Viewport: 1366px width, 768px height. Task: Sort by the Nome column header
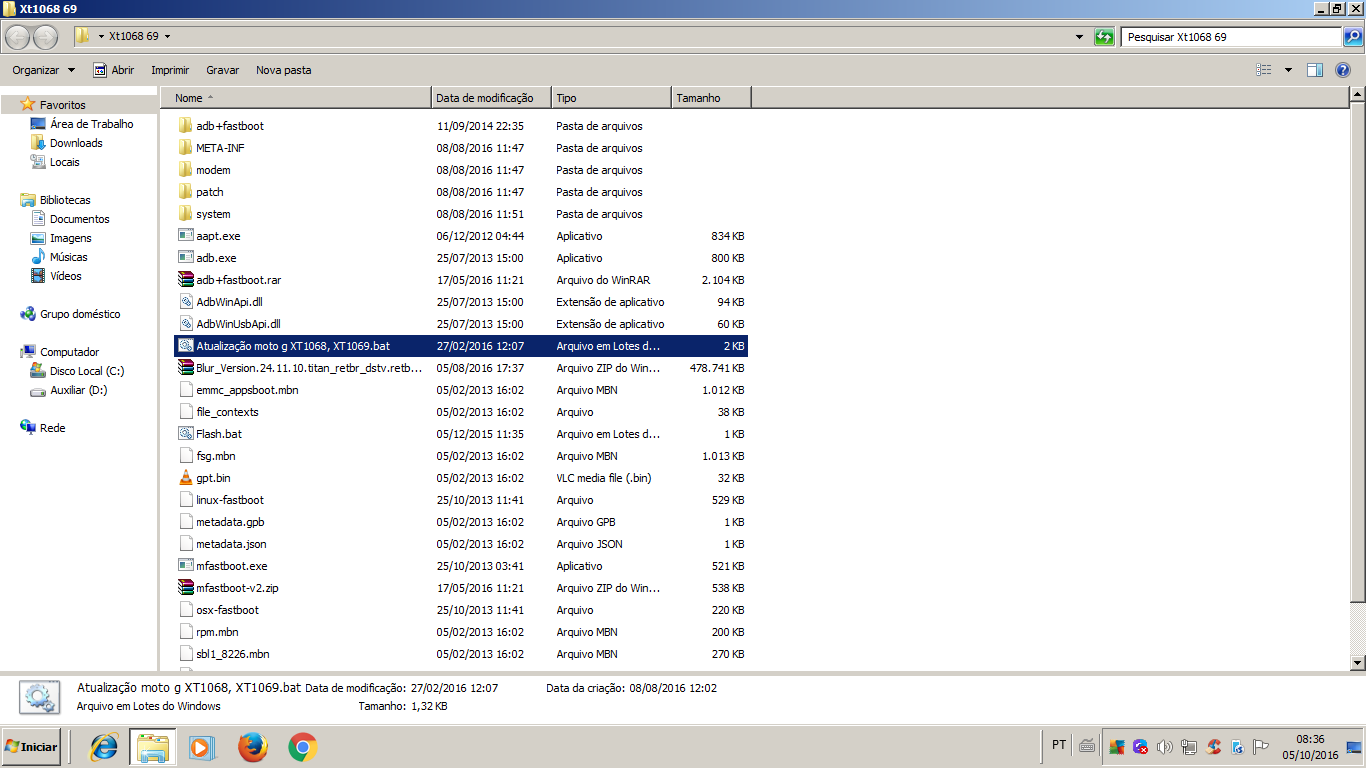coord(296,98)
